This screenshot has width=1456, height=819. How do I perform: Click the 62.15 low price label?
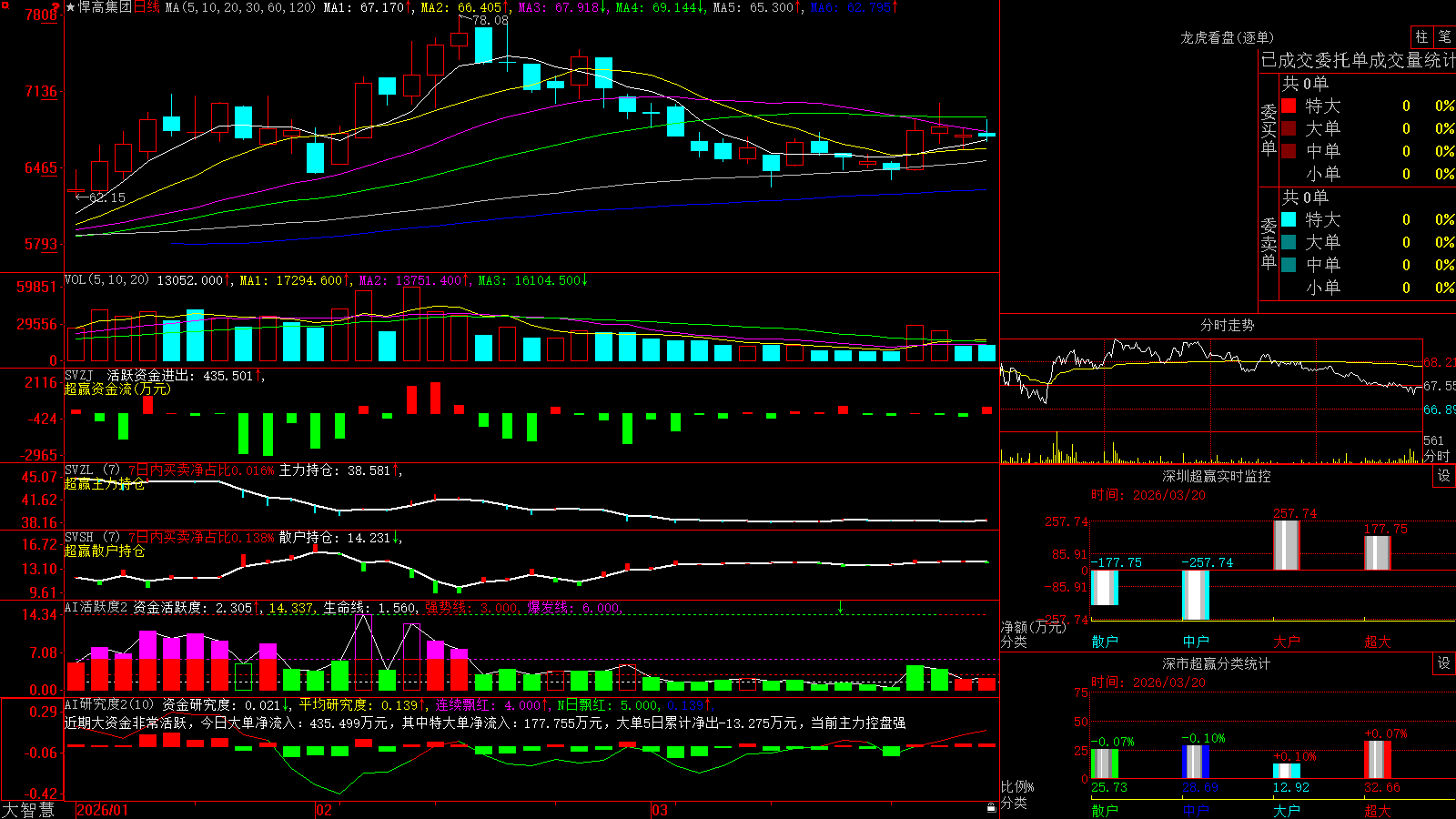click(107, 197)
